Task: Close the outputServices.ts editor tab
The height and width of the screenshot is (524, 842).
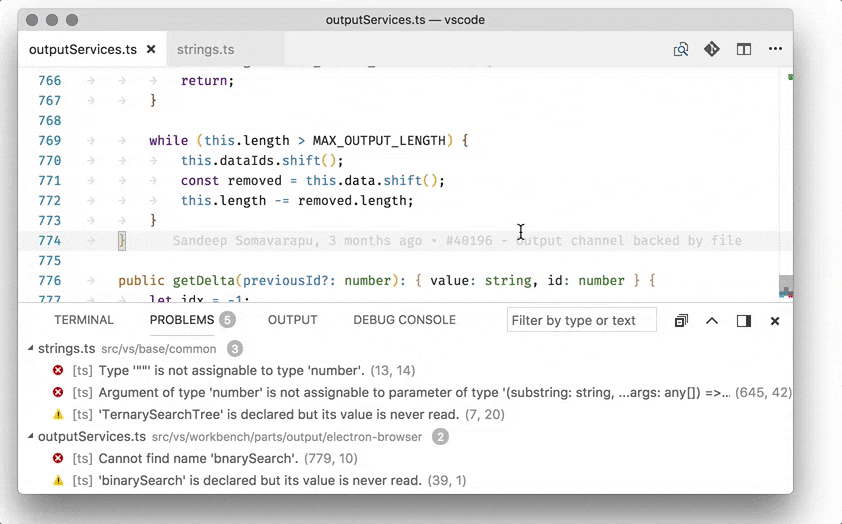Action: [151, 49]
